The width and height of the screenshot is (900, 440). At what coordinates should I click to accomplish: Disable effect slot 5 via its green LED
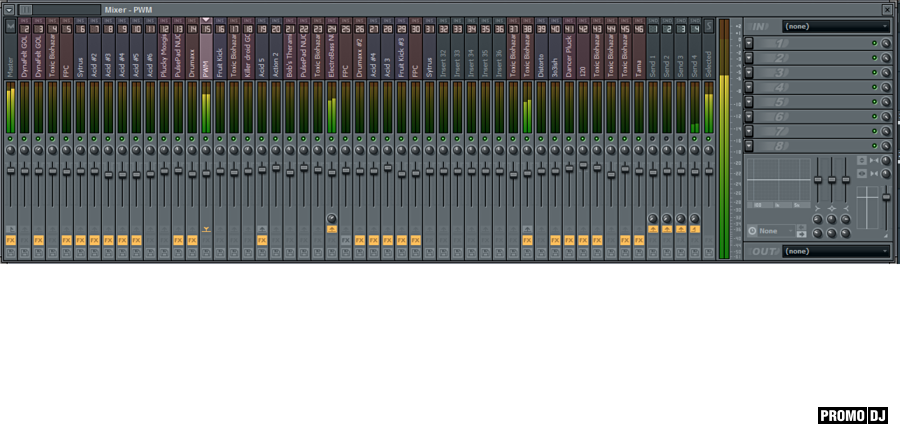(875, 102)
